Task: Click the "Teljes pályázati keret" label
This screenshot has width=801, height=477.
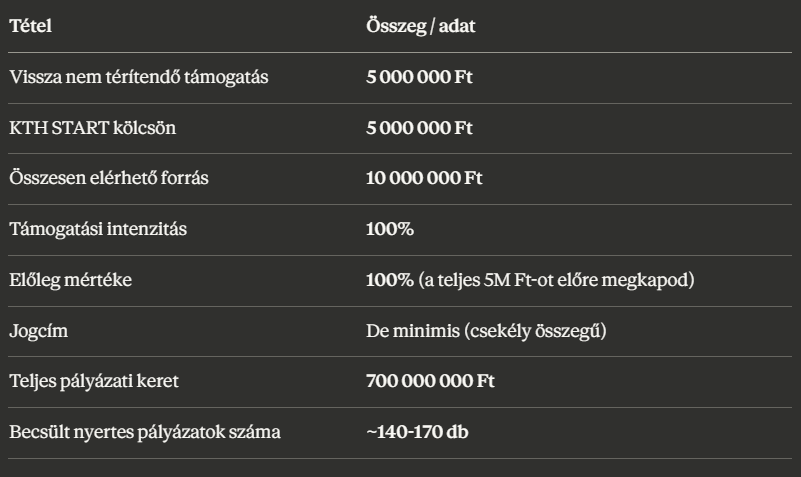Action: [x=82, y=382]
